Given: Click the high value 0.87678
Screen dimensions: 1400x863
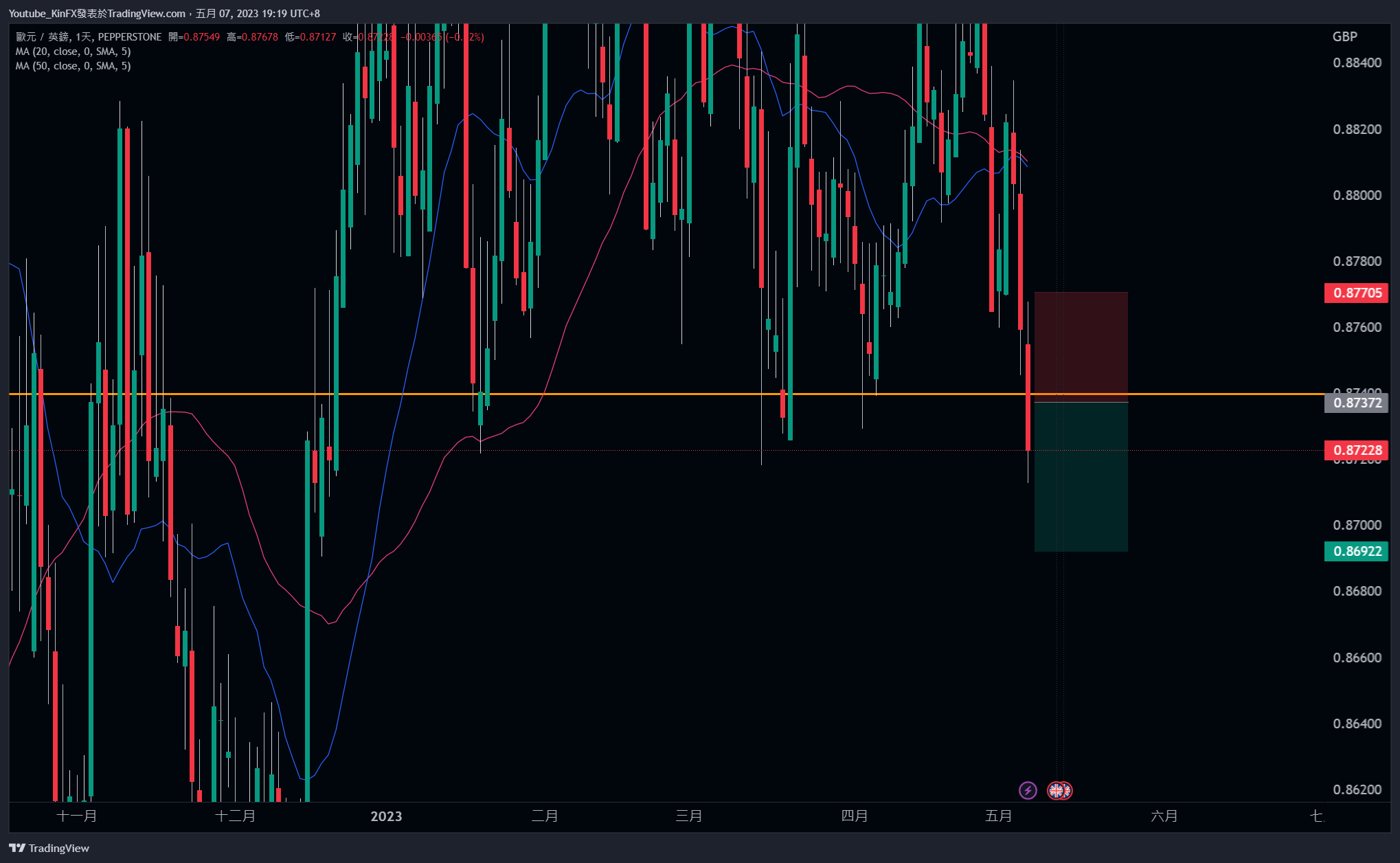Looking at the screenshot, I should point(260,37).
